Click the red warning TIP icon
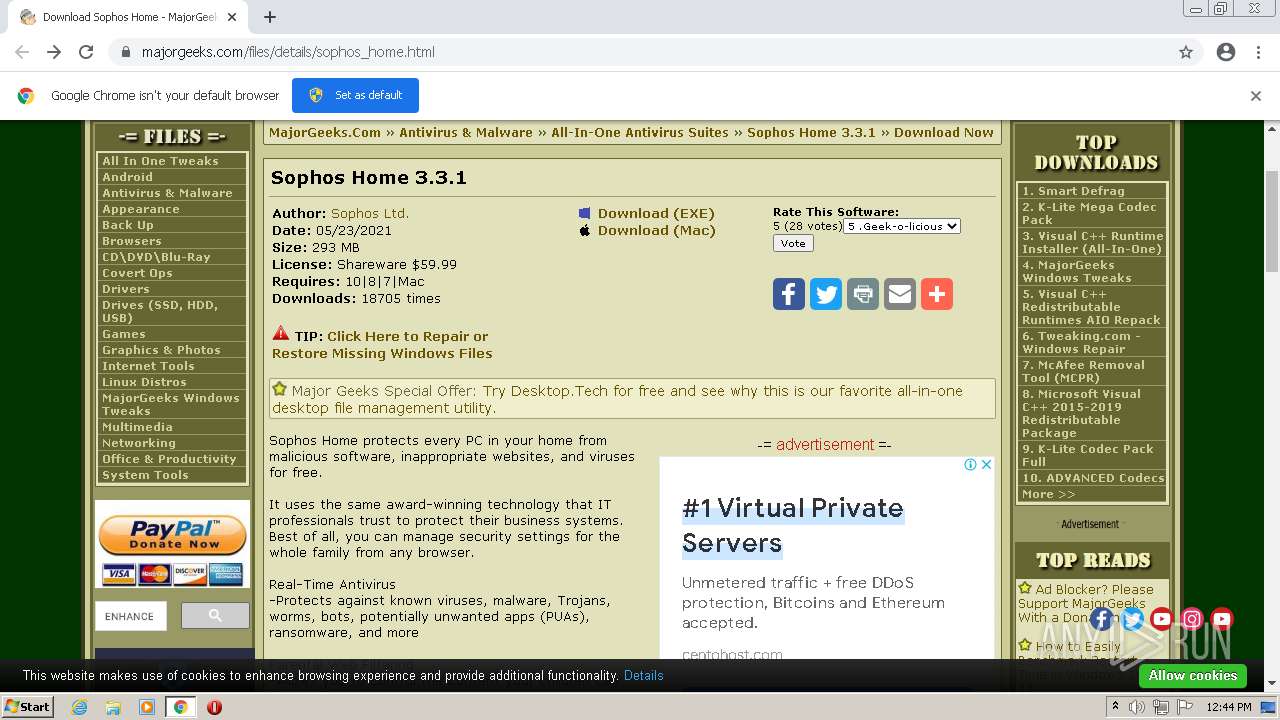 click(x=280, y=334)
